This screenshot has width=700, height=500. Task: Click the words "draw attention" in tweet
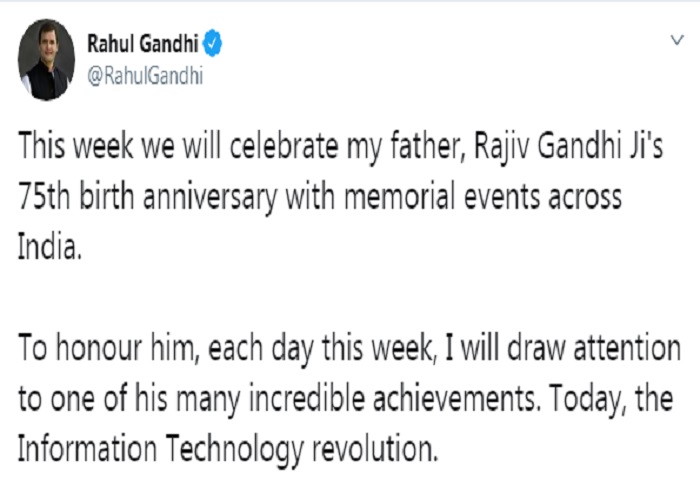[594, 348]
